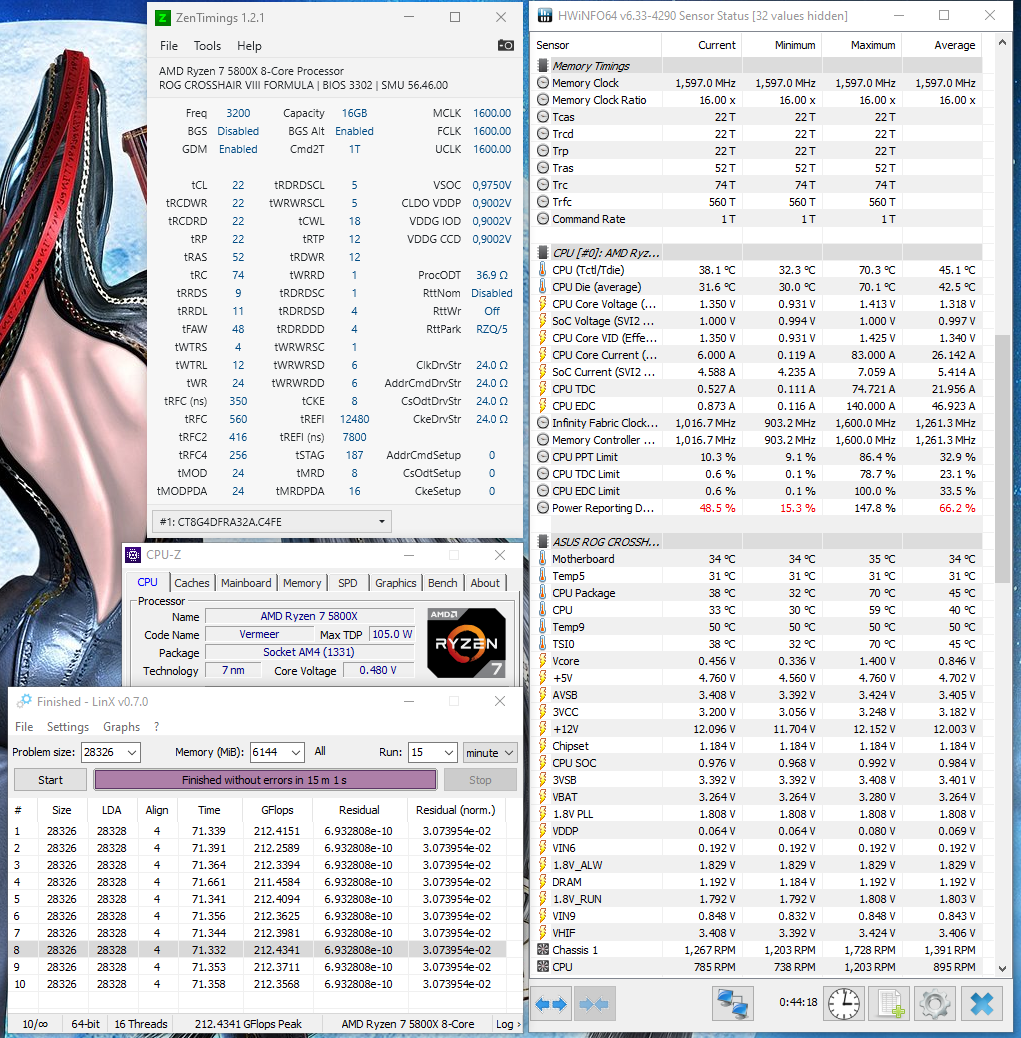The height and width of the screenshot is (1038, 1021).
Task: Click the HWiNFO scrollbar up arrow
Action: (x=1002, y=43)
